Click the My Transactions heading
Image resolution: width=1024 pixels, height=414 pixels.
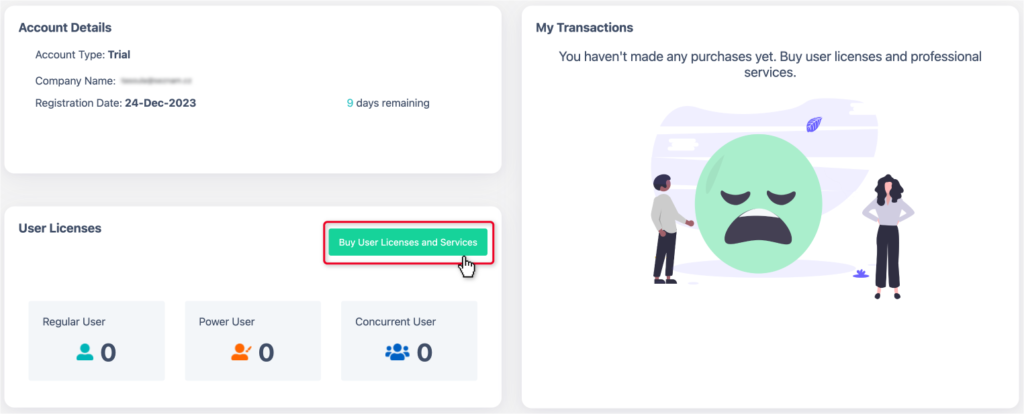tap(584, 27)
